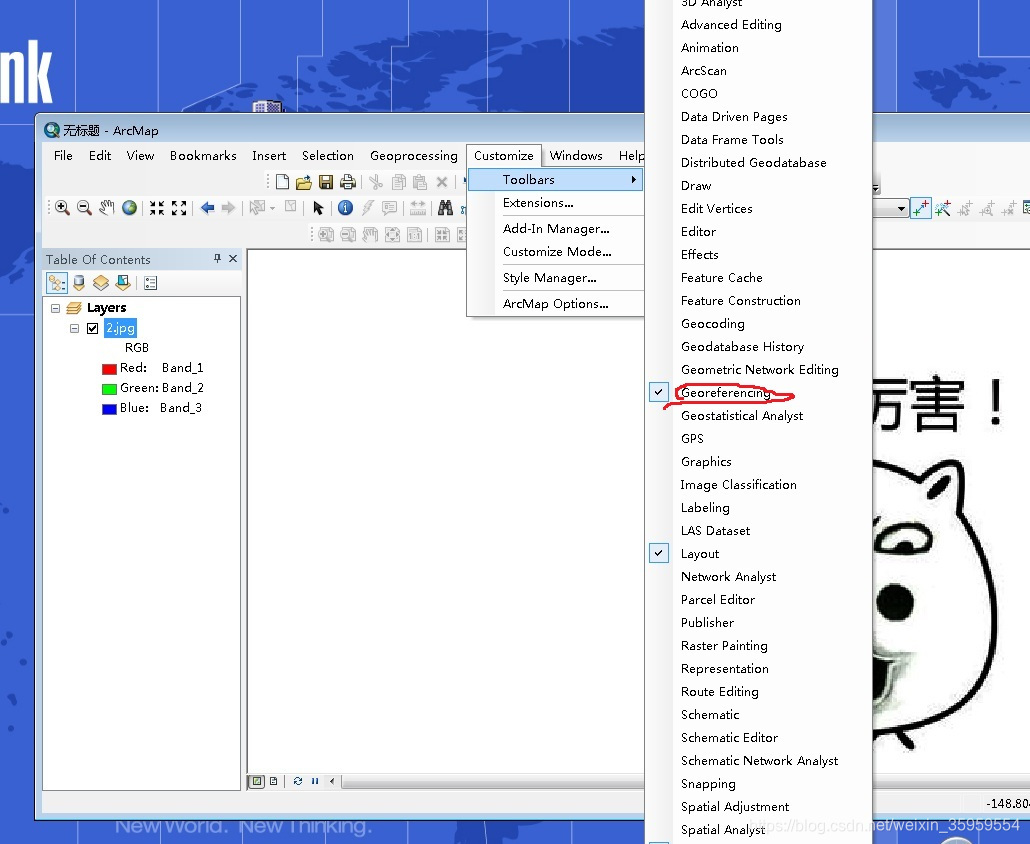Open the Windows menu
The image size is (1030, 844).
tap(576, 156)
